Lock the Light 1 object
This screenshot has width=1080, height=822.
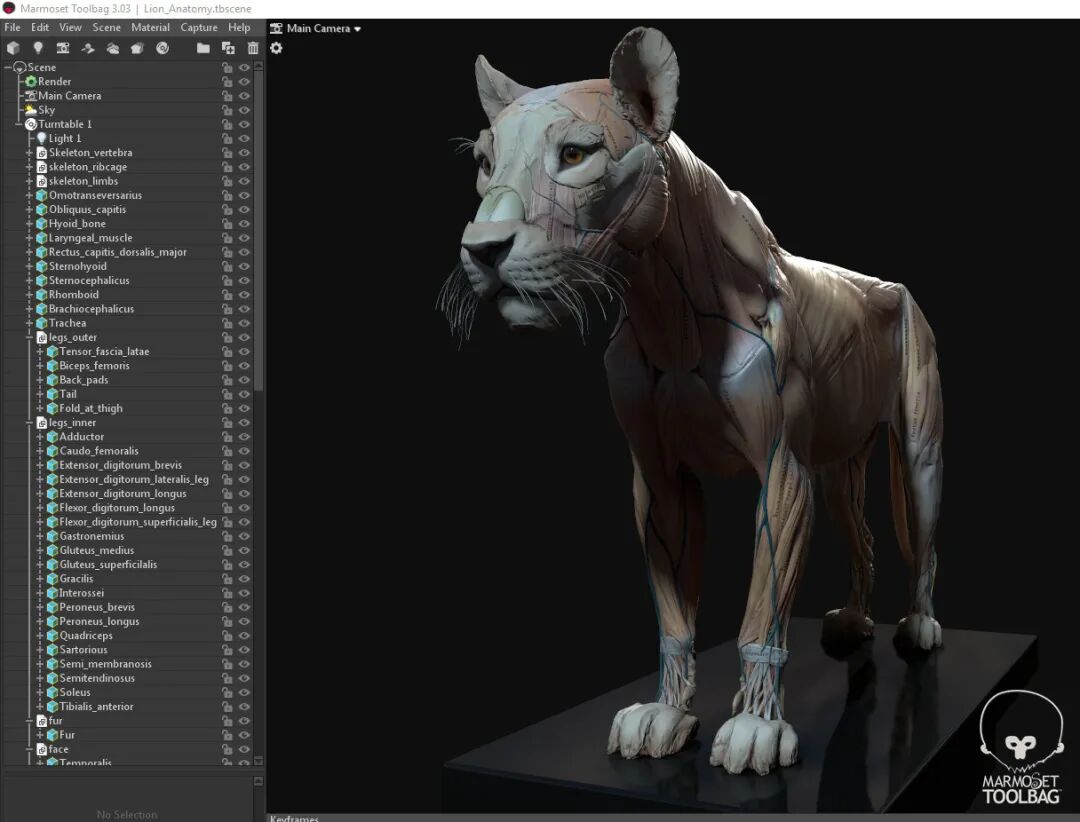(x=227, y=138)
